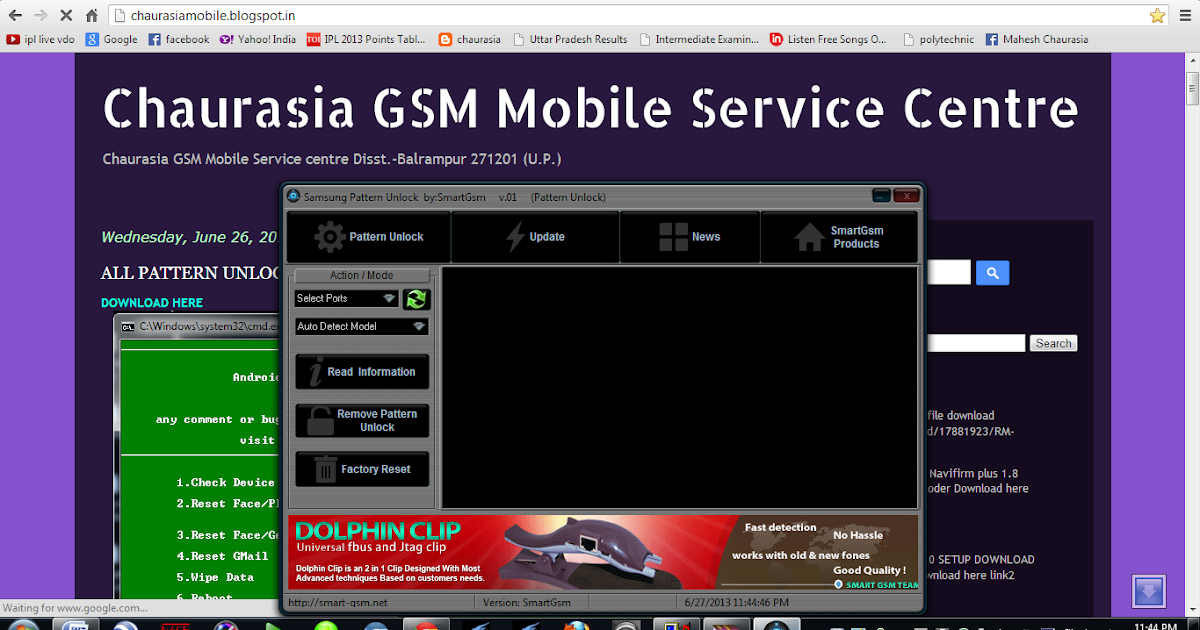
Task: Click '5.Wipe Data' in the cmd window
Action: click(215, 577)
